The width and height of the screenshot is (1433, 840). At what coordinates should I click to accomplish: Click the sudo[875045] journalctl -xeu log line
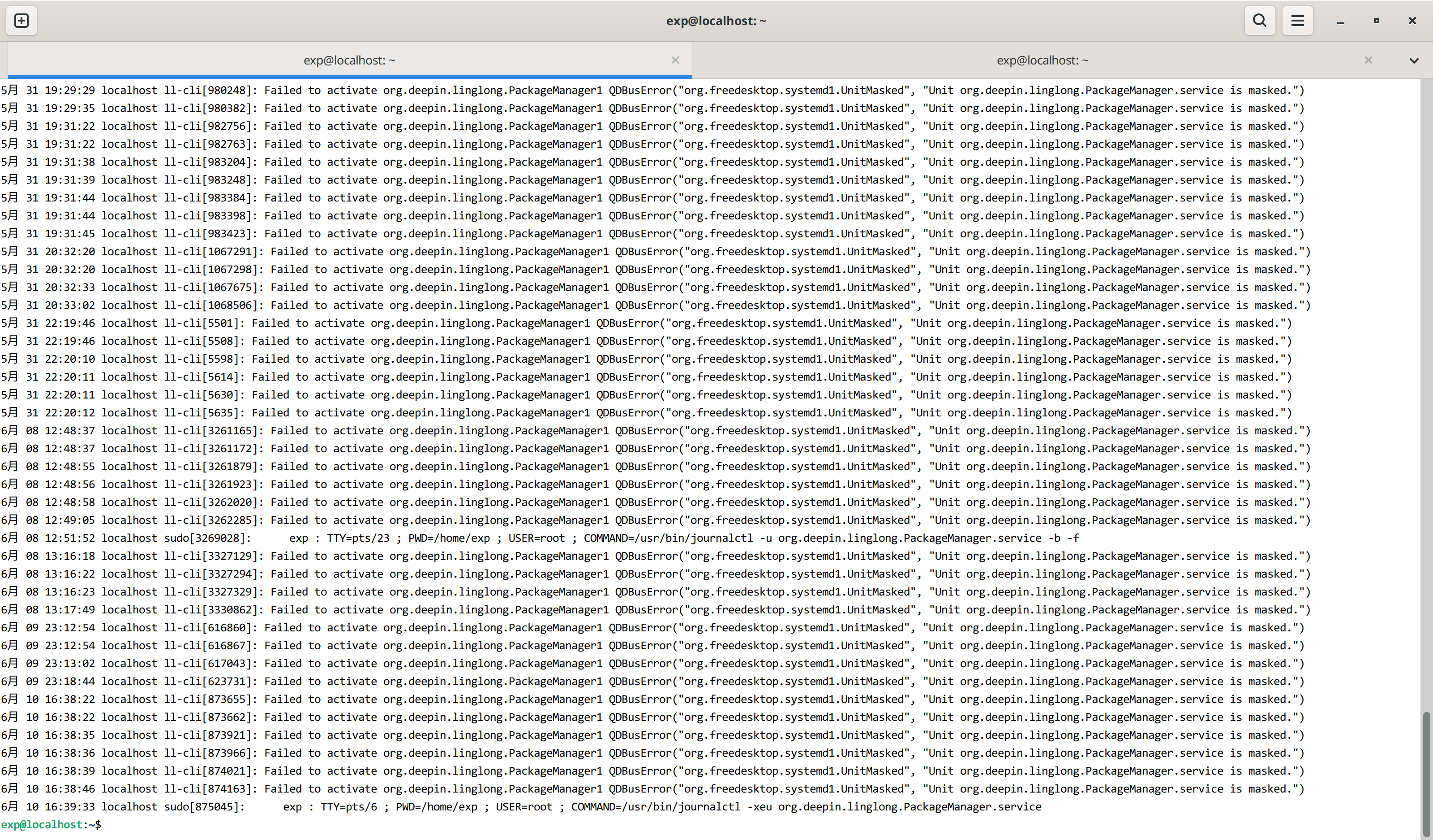point(521,806)
